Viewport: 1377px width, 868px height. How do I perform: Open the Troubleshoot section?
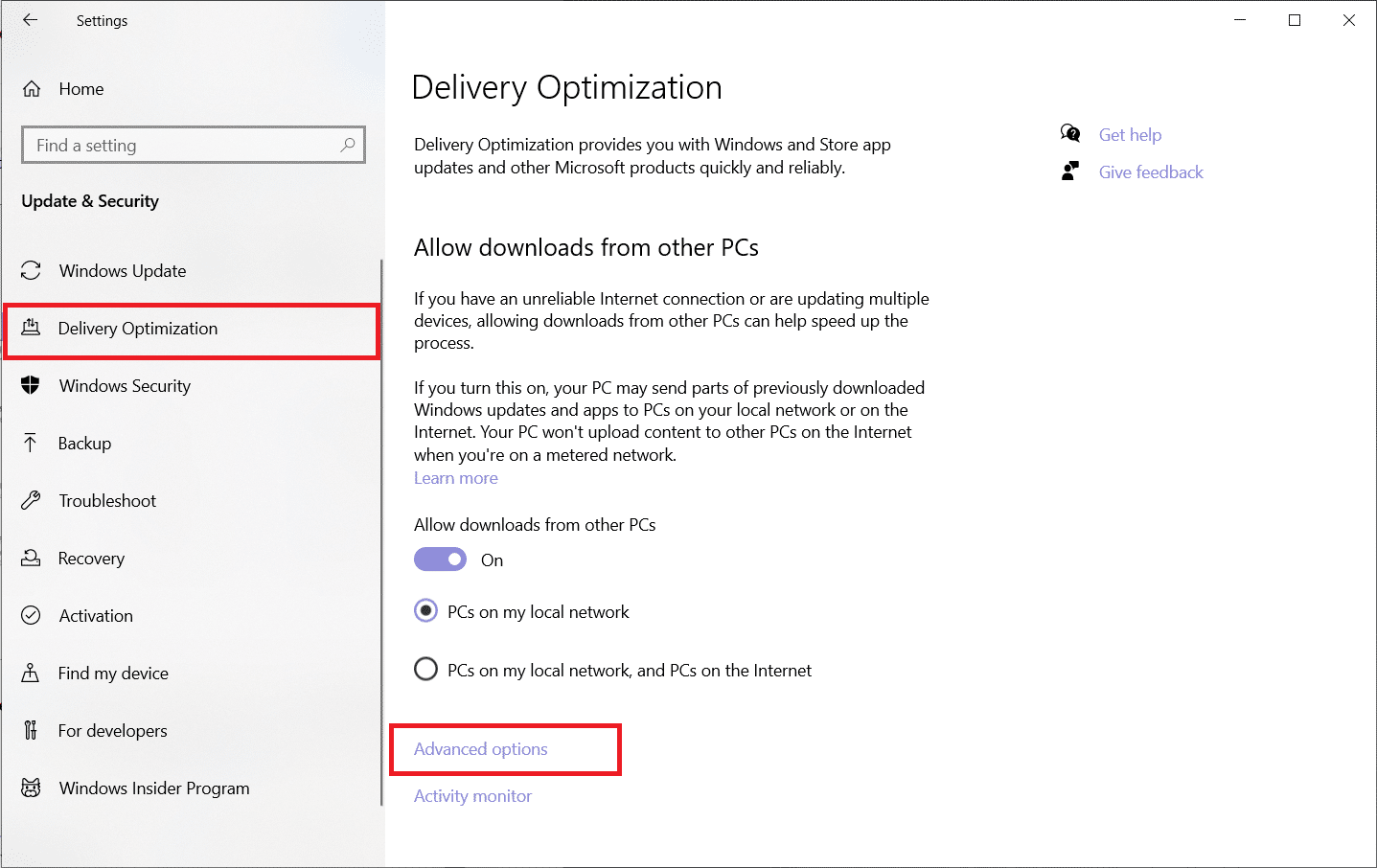click(31, 500)
